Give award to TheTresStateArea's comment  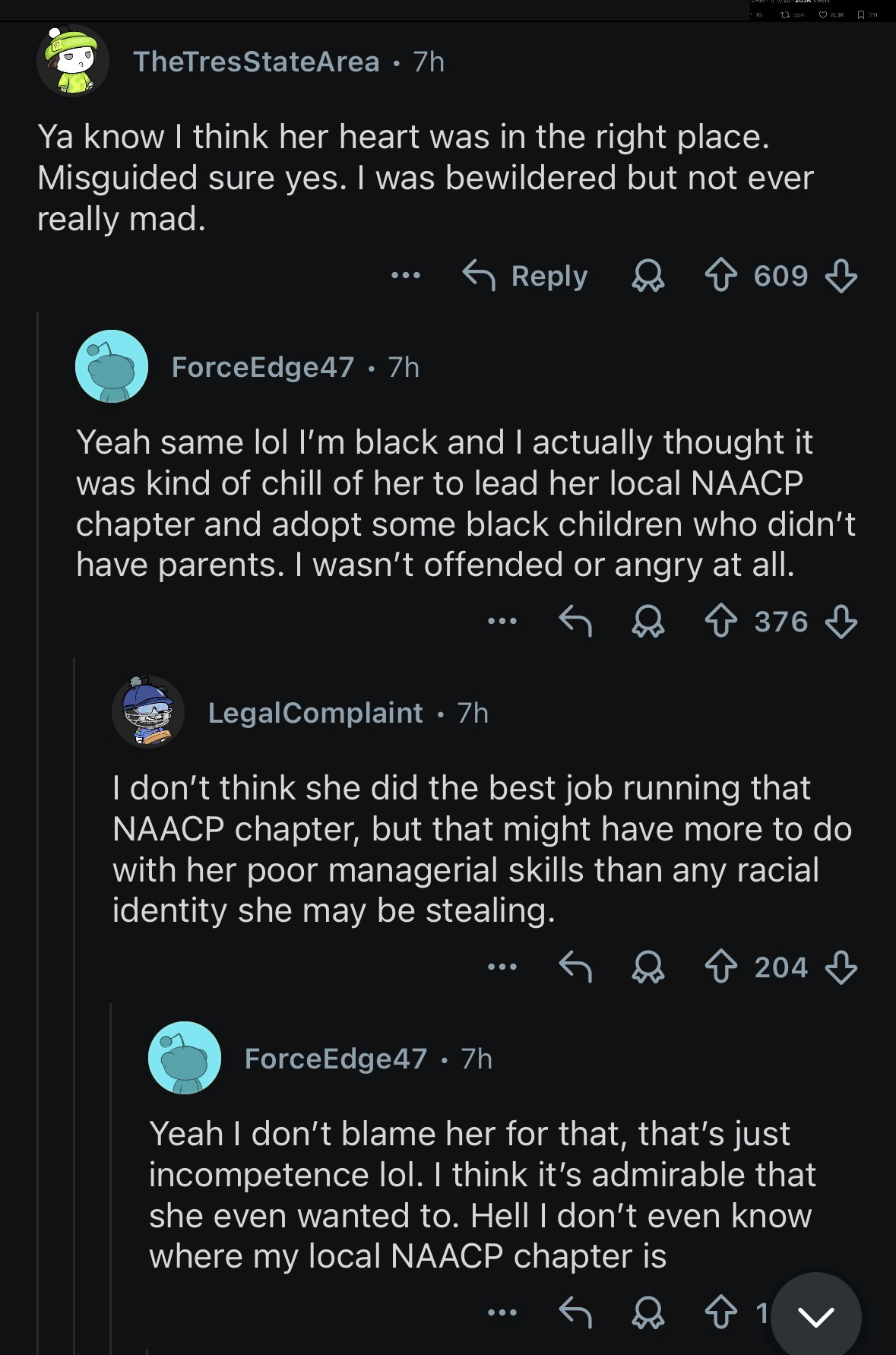click(x=648, y=276)
